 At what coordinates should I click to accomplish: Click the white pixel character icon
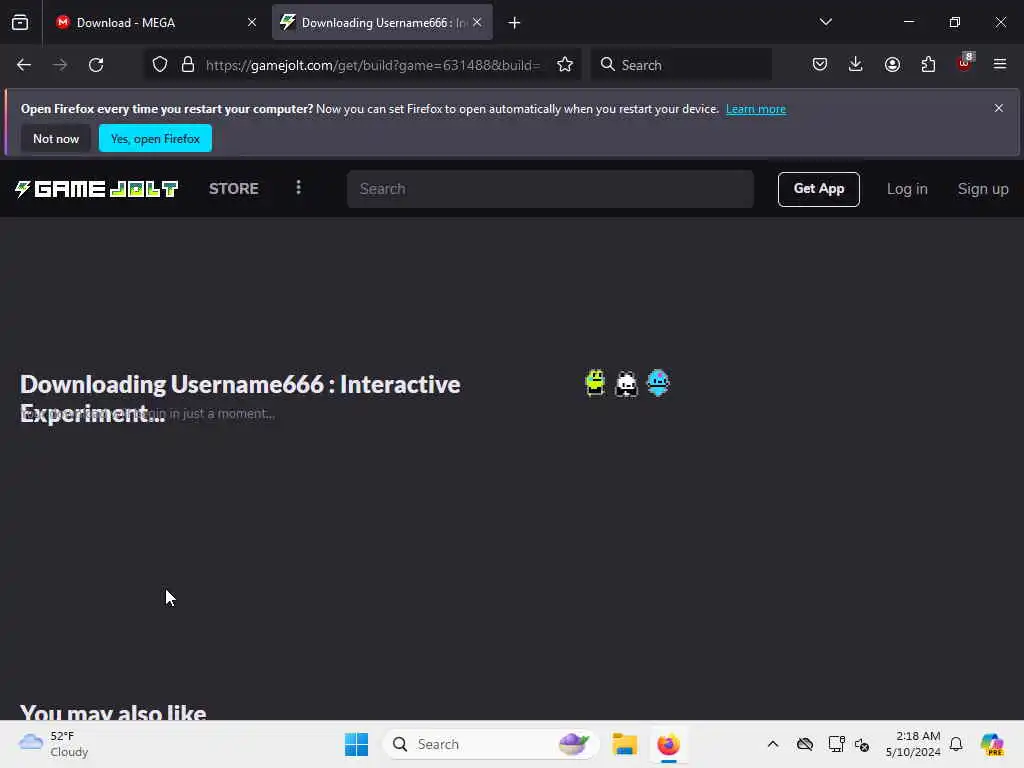[626, 383]
